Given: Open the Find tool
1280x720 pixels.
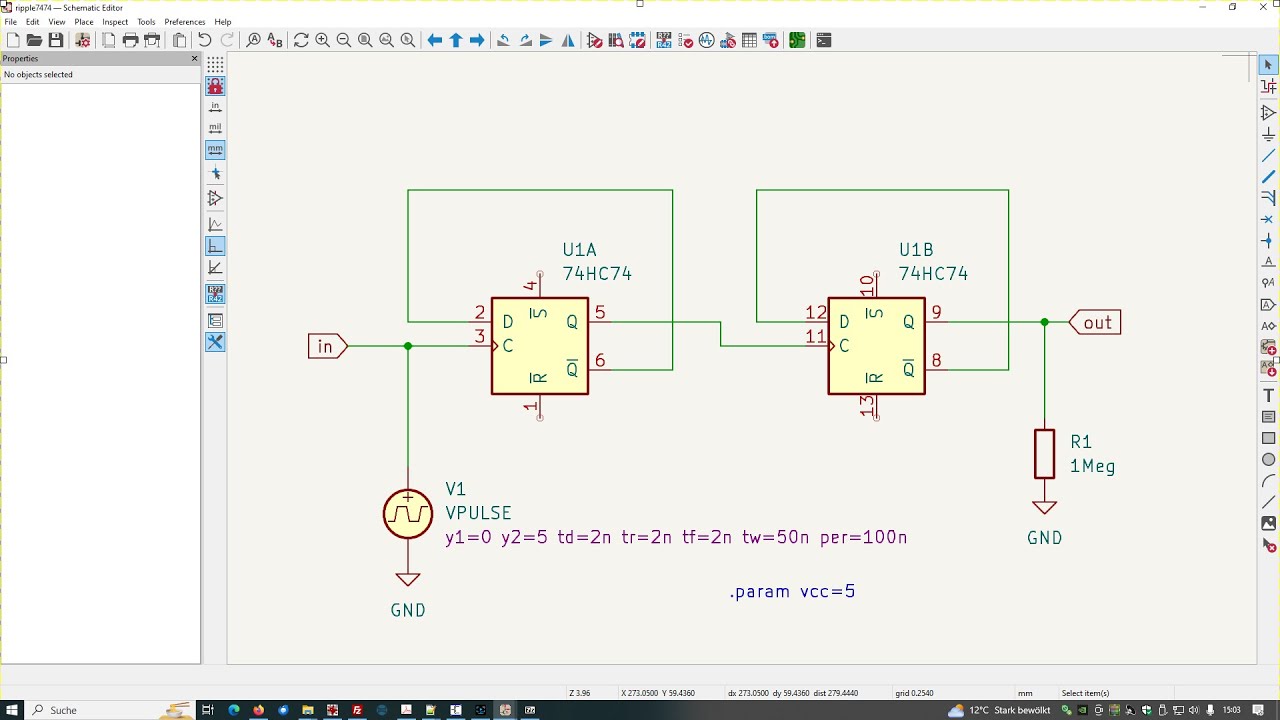Looking at the screenshot, I should 253,40.
